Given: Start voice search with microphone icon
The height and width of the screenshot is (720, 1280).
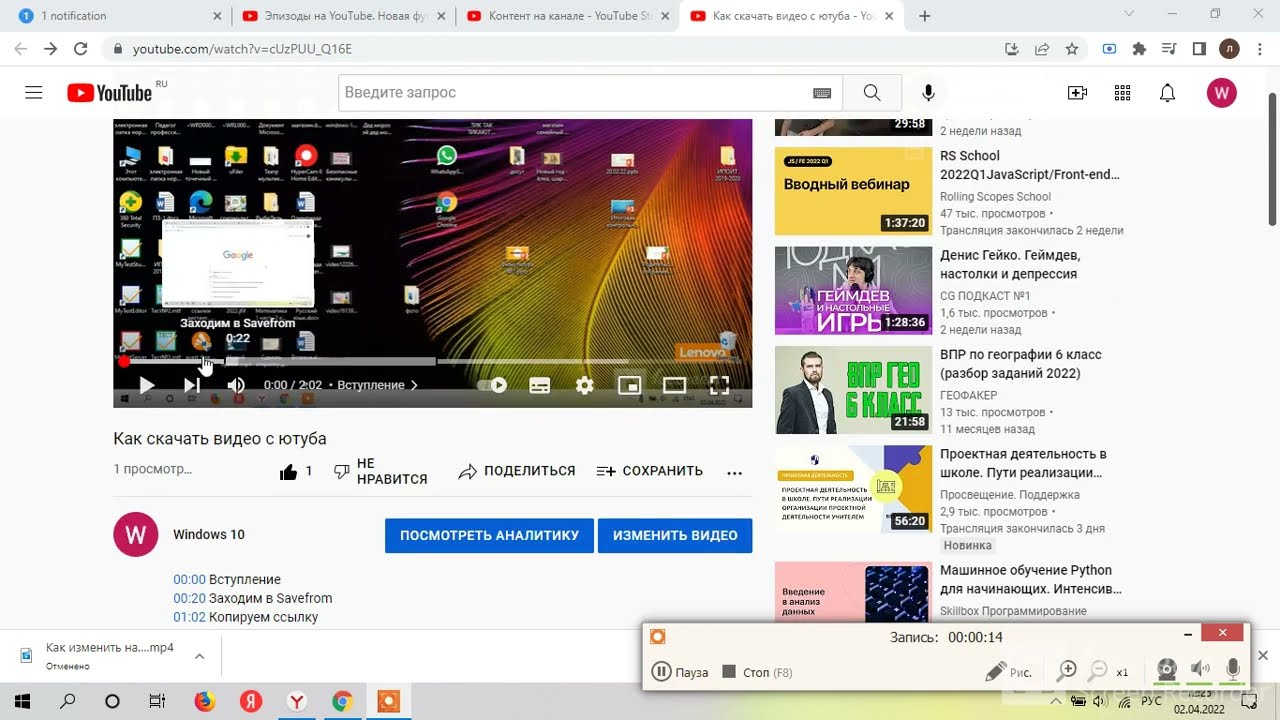Looking at the screenshot, I should [928, 92].
